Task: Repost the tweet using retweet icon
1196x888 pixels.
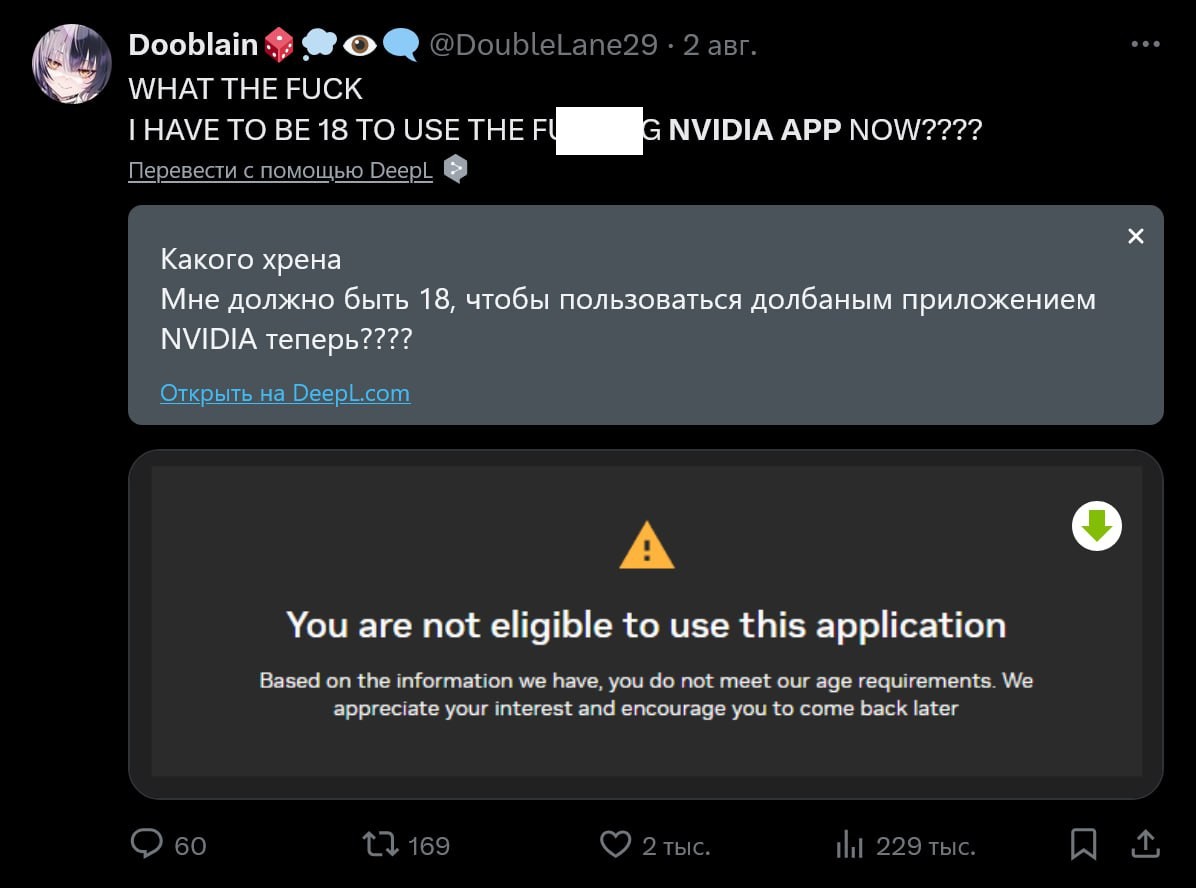Action: [379, 845]
